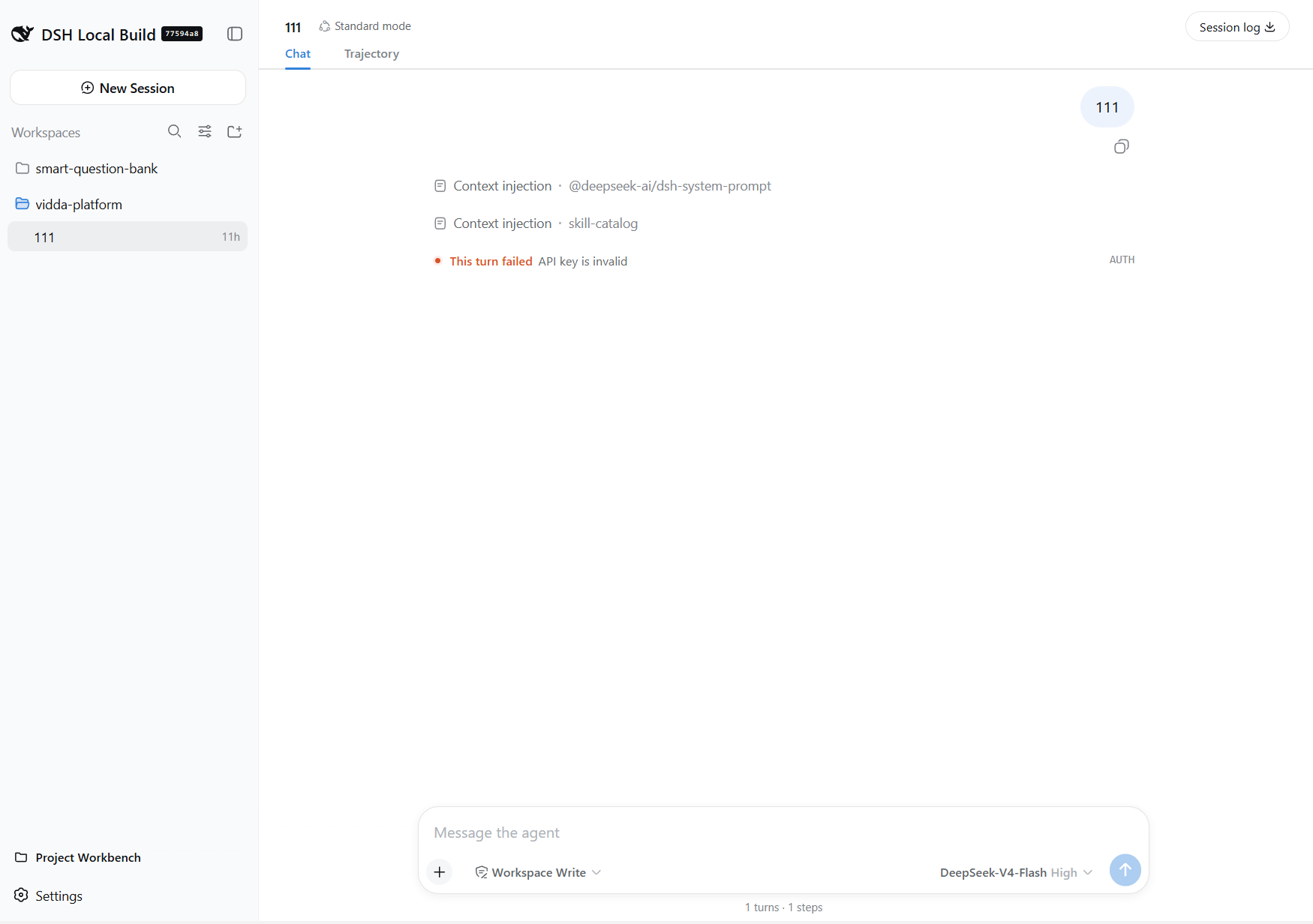Image resolution: width=1313 pixels, height=924 pixels.
Task: Click the Standard mode indicator
Action: 365,26
